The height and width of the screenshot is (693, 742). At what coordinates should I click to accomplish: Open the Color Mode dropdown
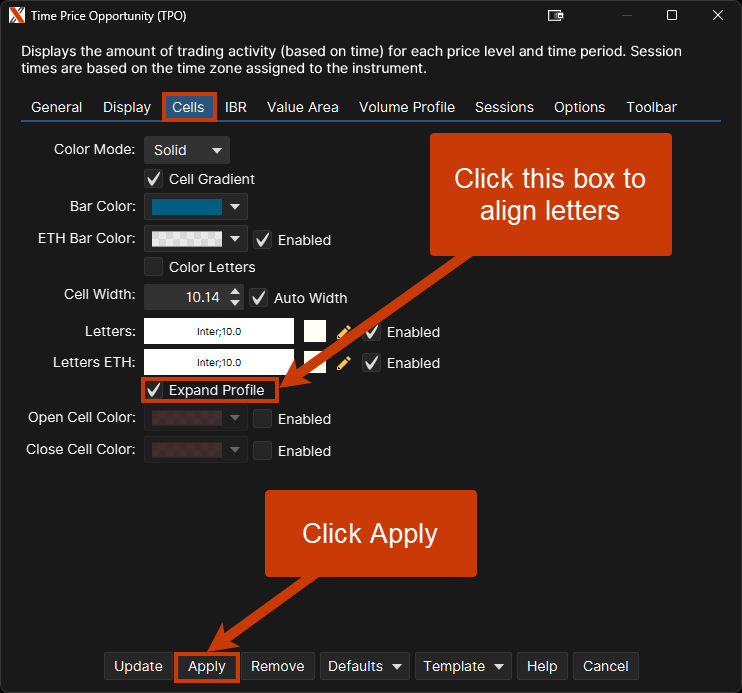187,150
